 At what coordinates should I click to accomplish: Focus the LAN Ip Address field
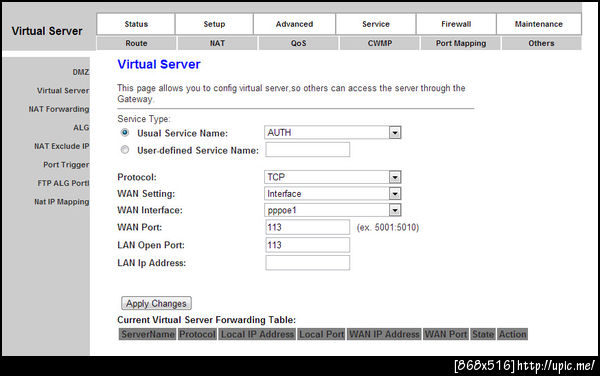(x=308, y=263)
